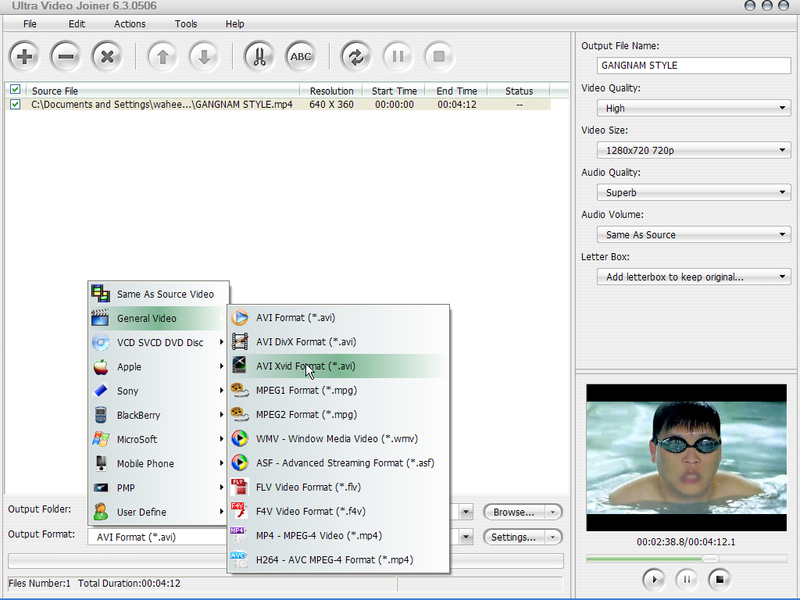This screenshot has height=600, width=800.
Task: Click the toolbar pause icon
Action: pyautogui.click(x=397, y=56)
